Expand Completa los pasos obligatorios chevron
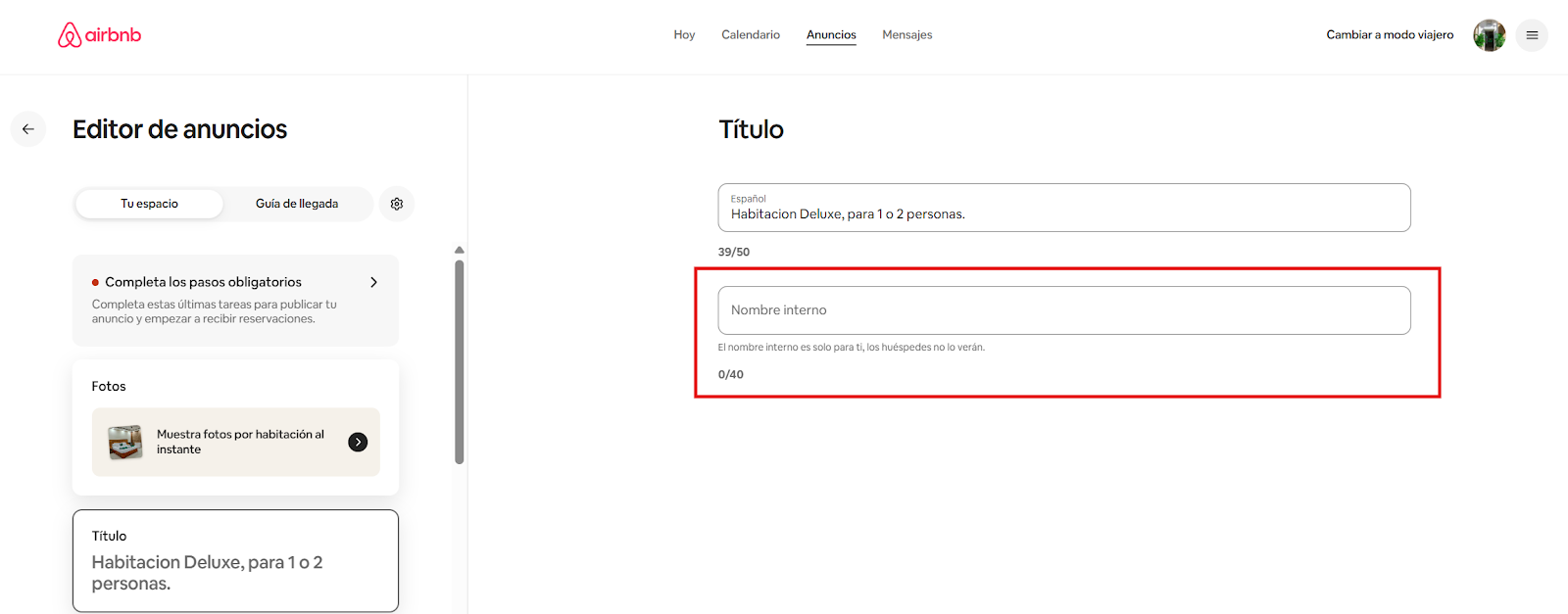The width and height of the screenshot is (1568, 614). [x=373, y=282]
